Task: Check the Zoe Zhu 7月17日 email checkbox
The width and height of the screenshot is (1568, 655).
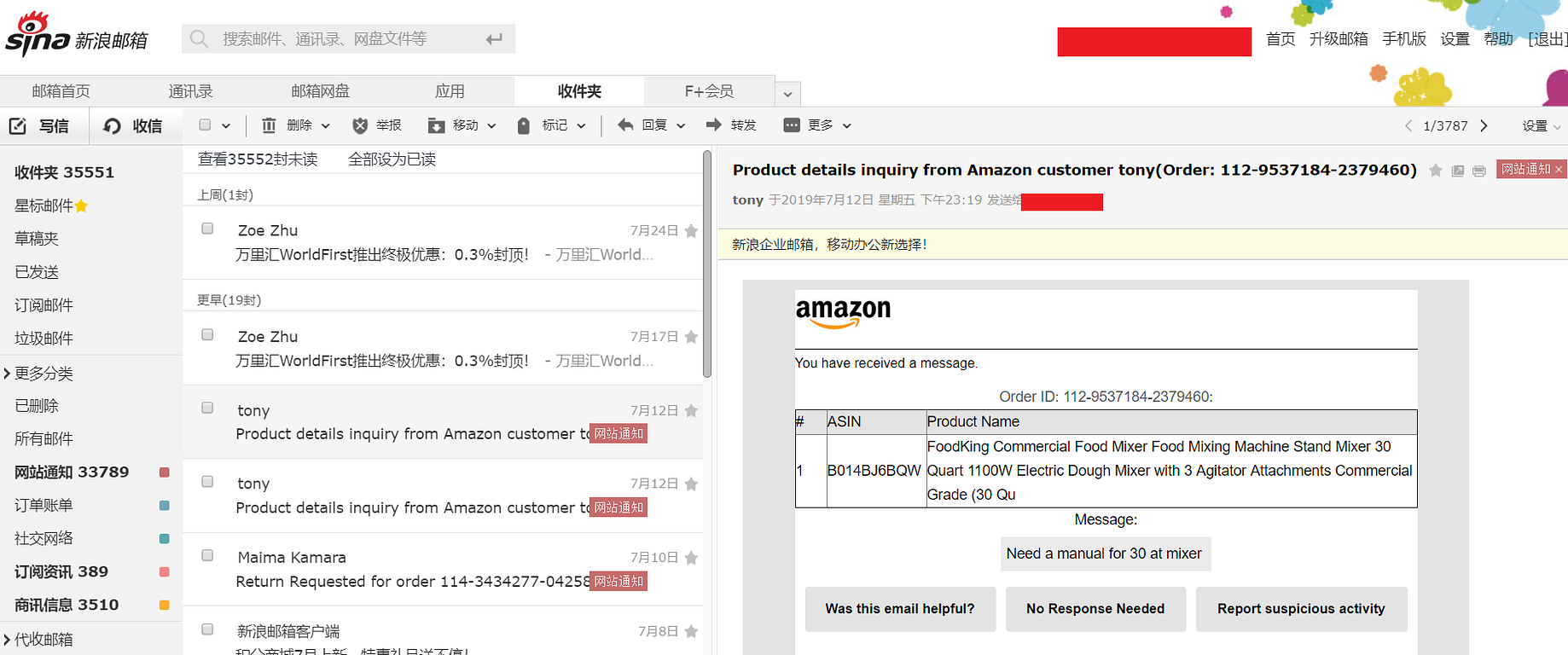Action: click(207, 334)
